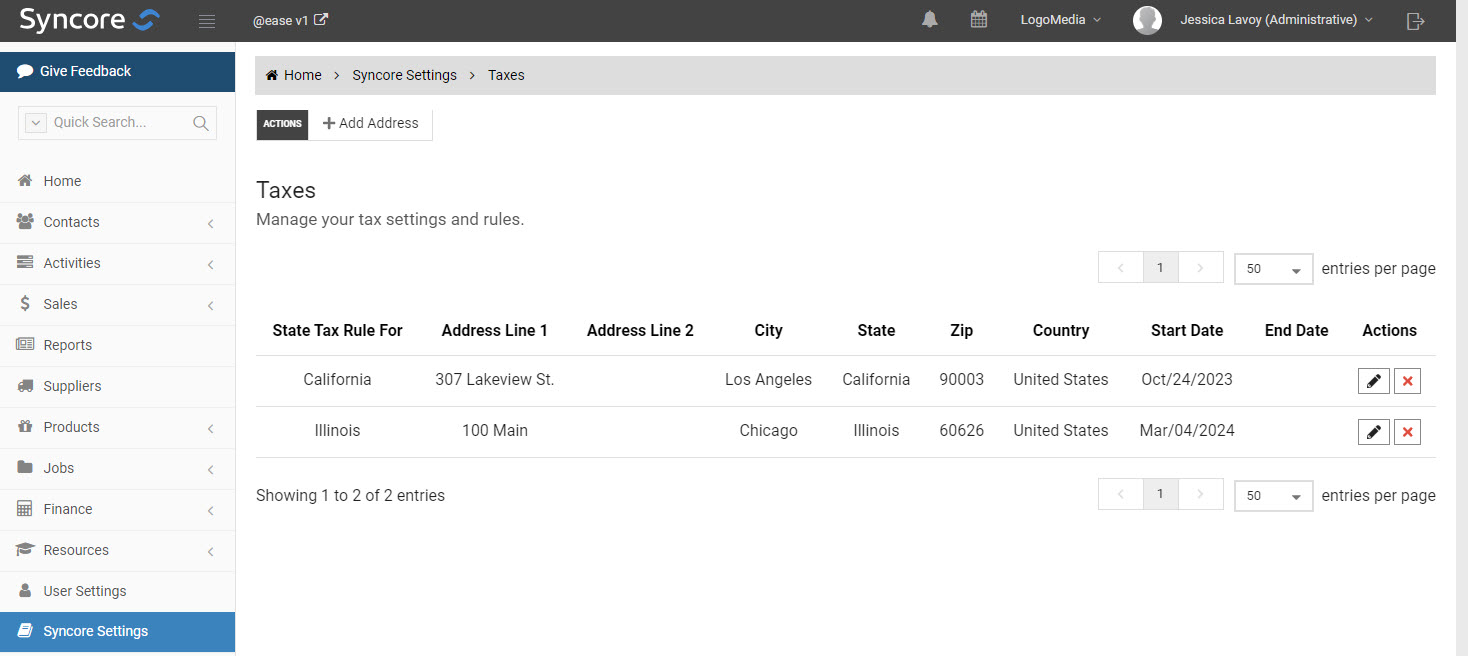Click top pagination next arrow
Screen dimensions: 1468x656
point(1201,268)
